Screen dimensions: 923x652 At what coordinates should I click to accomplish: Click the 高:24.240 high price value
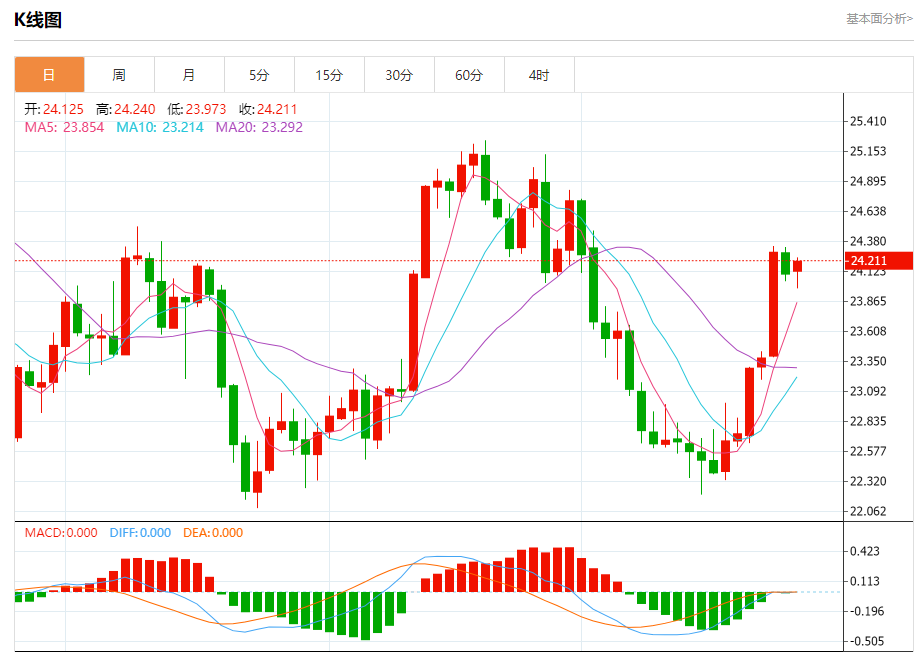coord(125,109)
